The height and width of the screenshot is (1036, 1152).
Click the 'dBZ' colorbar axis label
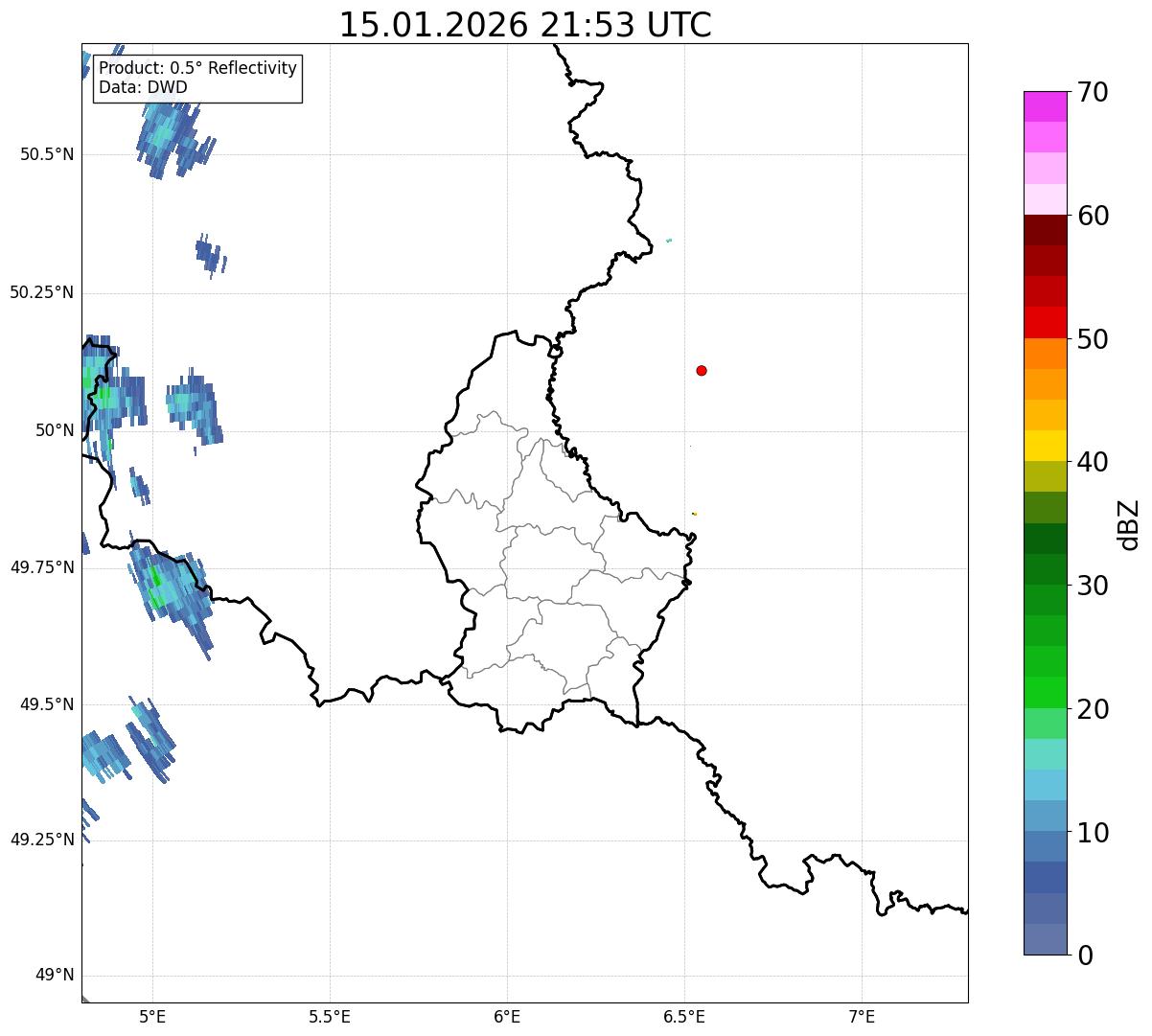1129,524
